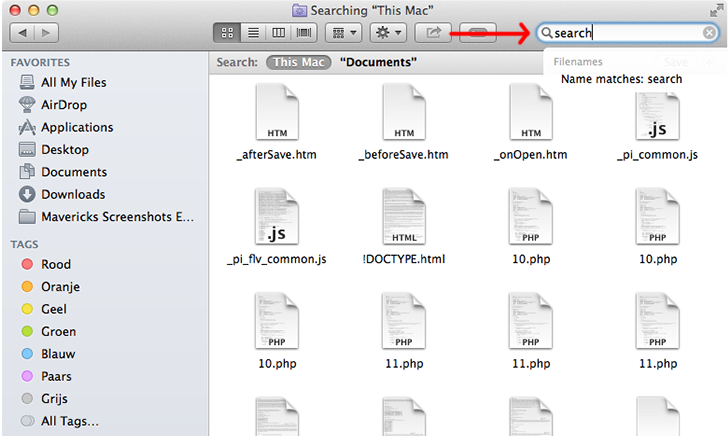Set search scope to This Mac
728x436 pixels.
[299, 62]
